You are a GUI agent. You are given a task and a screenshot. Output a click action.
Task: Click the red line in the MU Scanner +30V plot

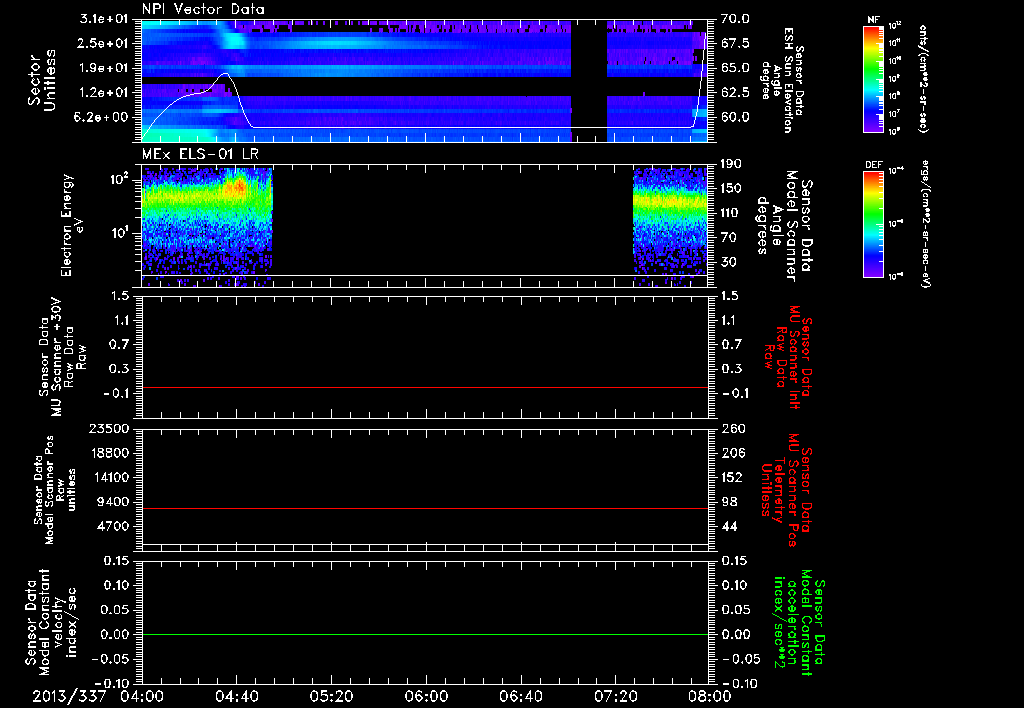(x=425, y=387)
